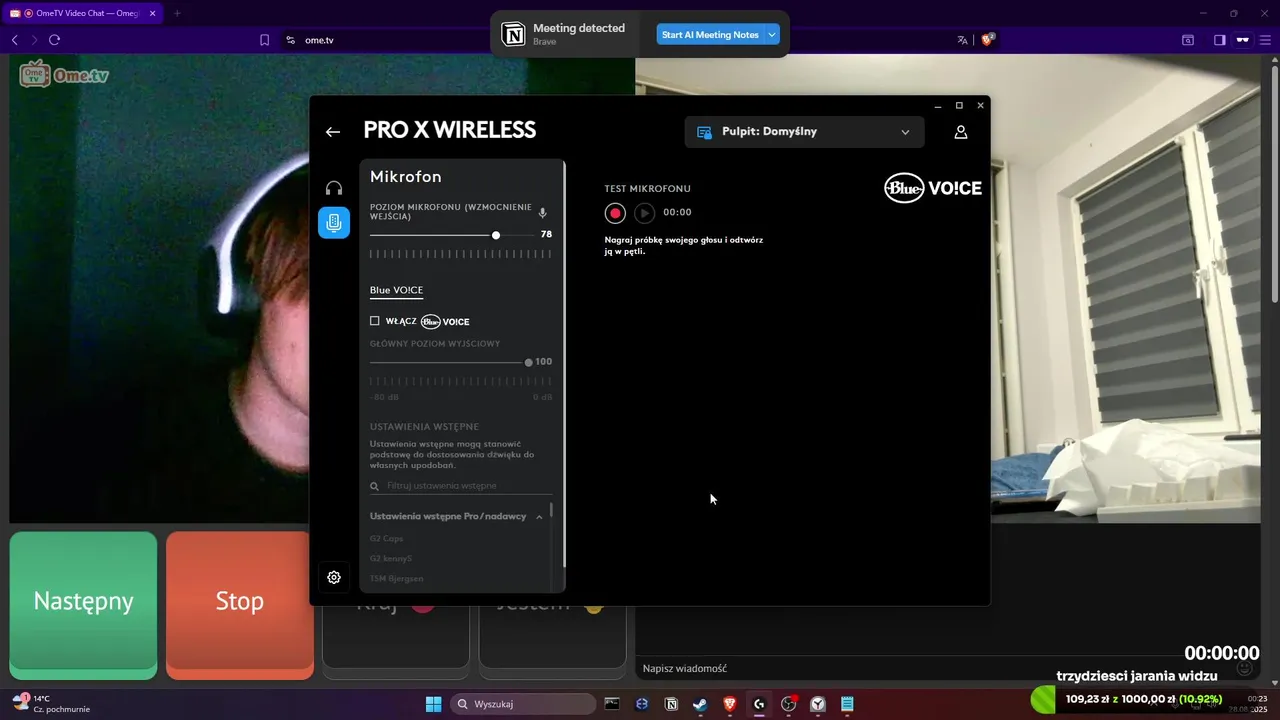Open a new browser tab
Image resolution: width=1280 pixels, height=720 pixels.
[177, 13]
